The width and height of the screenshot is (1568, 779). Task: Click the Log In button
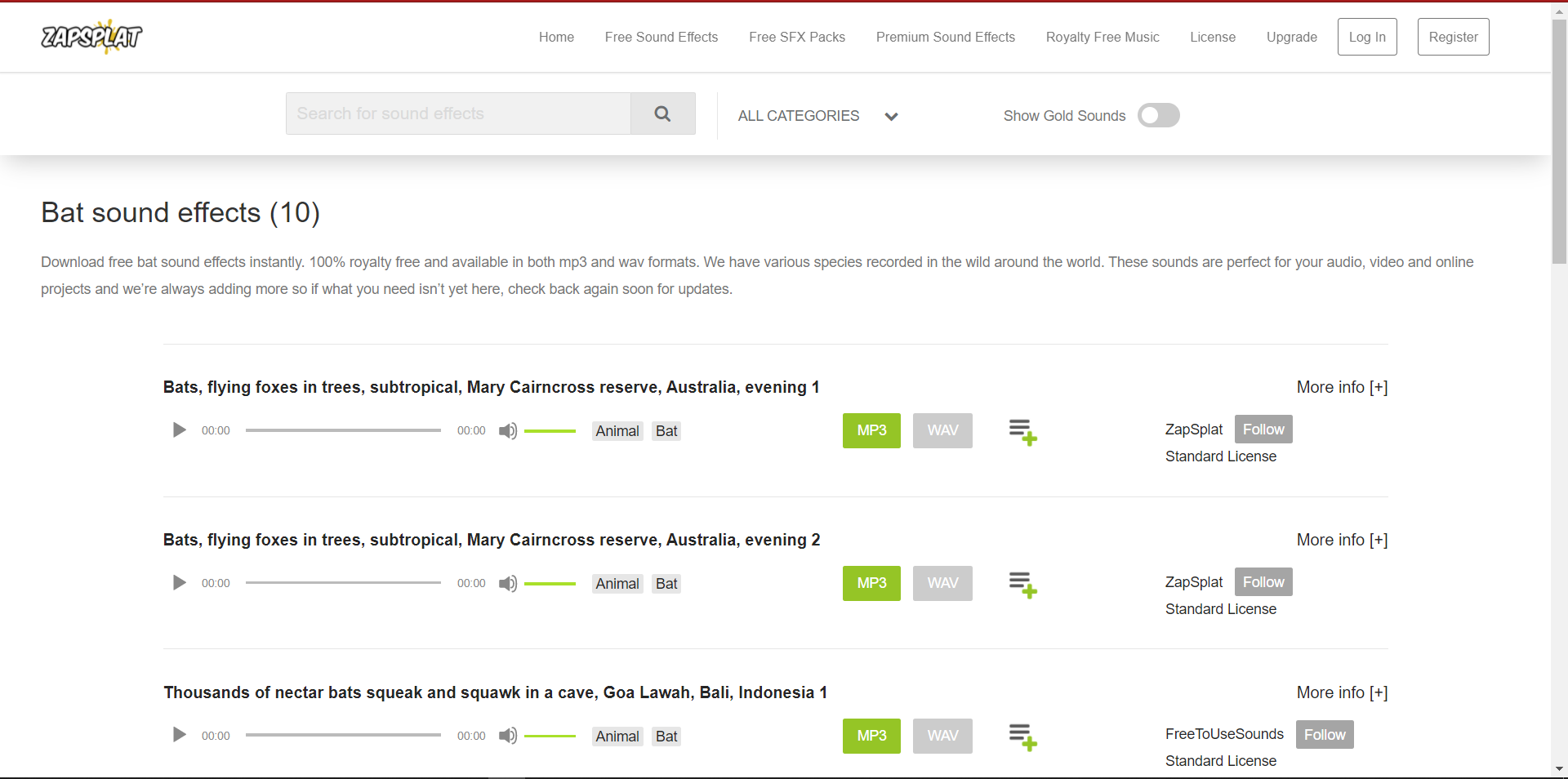pyautogui.click(x=1367, y=37)
